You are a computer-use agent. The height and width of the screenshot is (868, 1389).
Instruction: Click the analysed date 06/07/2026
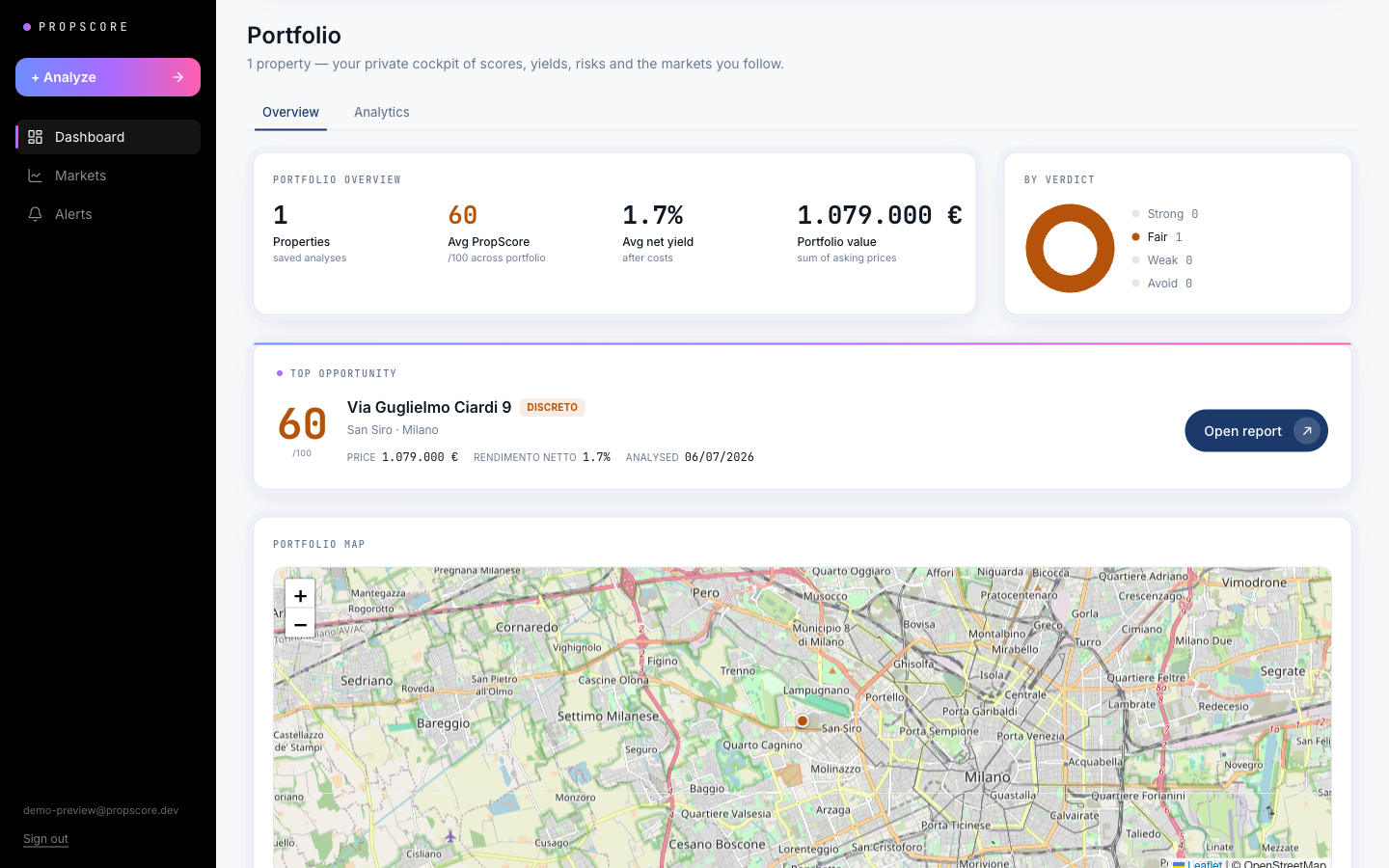coord(720,457)
